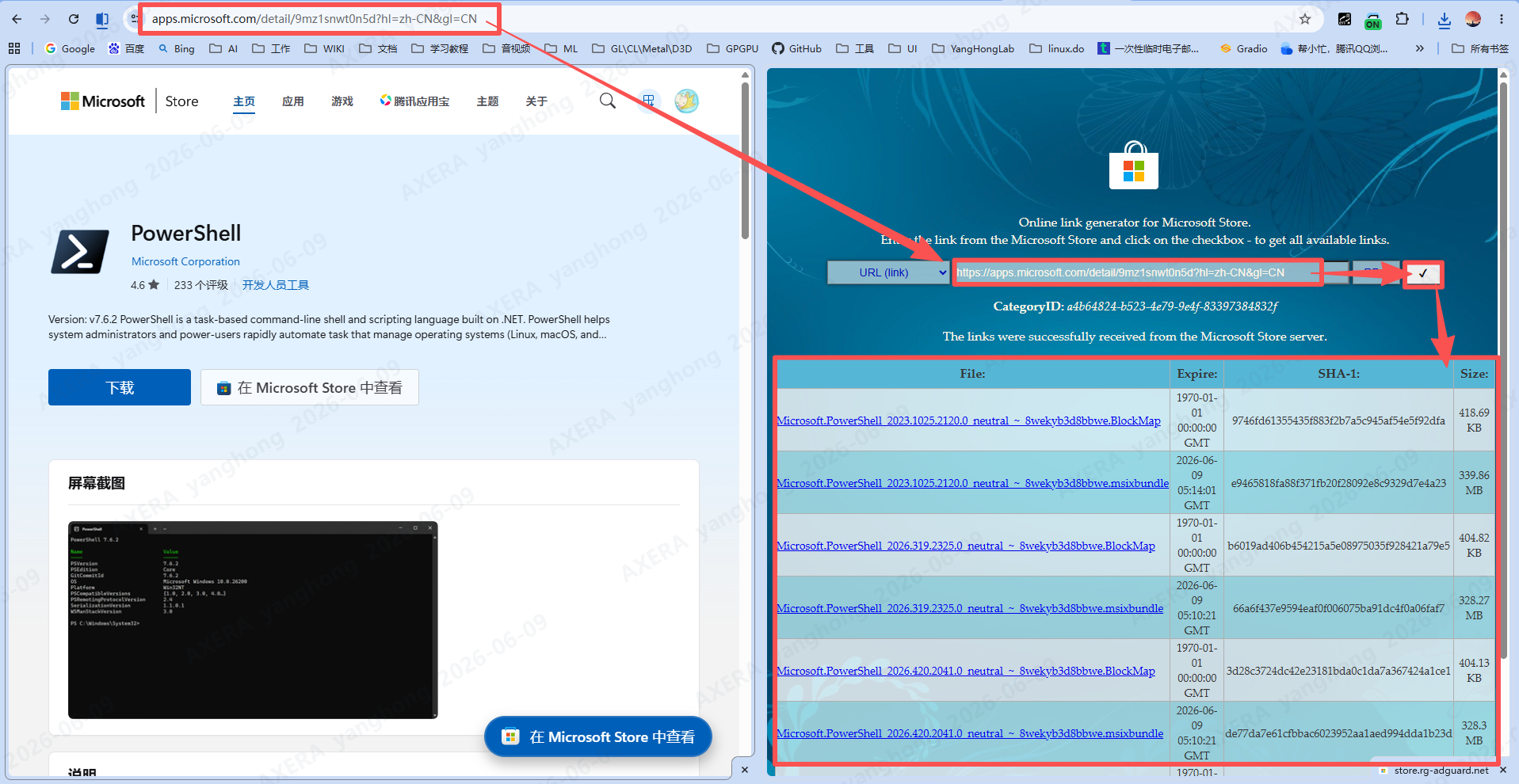This screenshot has height=784, width=1519.
Task: Expand the 学习教程 bookmarks folder
Action: [440, 48]
